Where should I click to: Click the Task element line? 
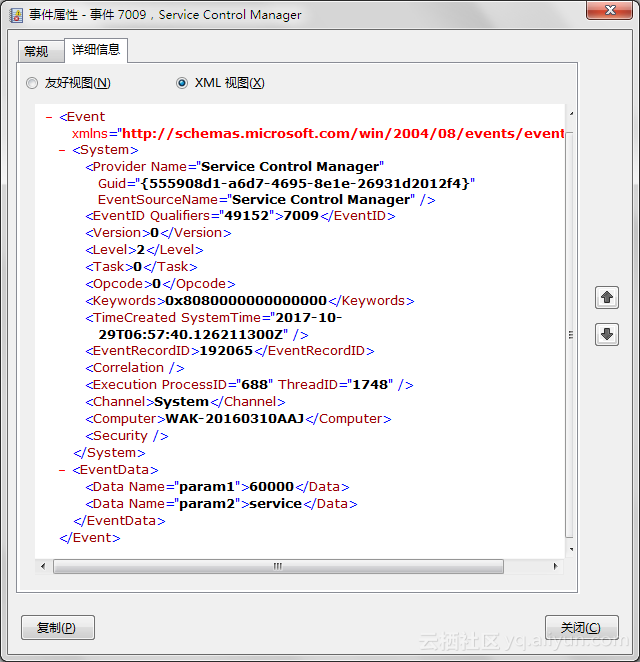pos(141,267)
